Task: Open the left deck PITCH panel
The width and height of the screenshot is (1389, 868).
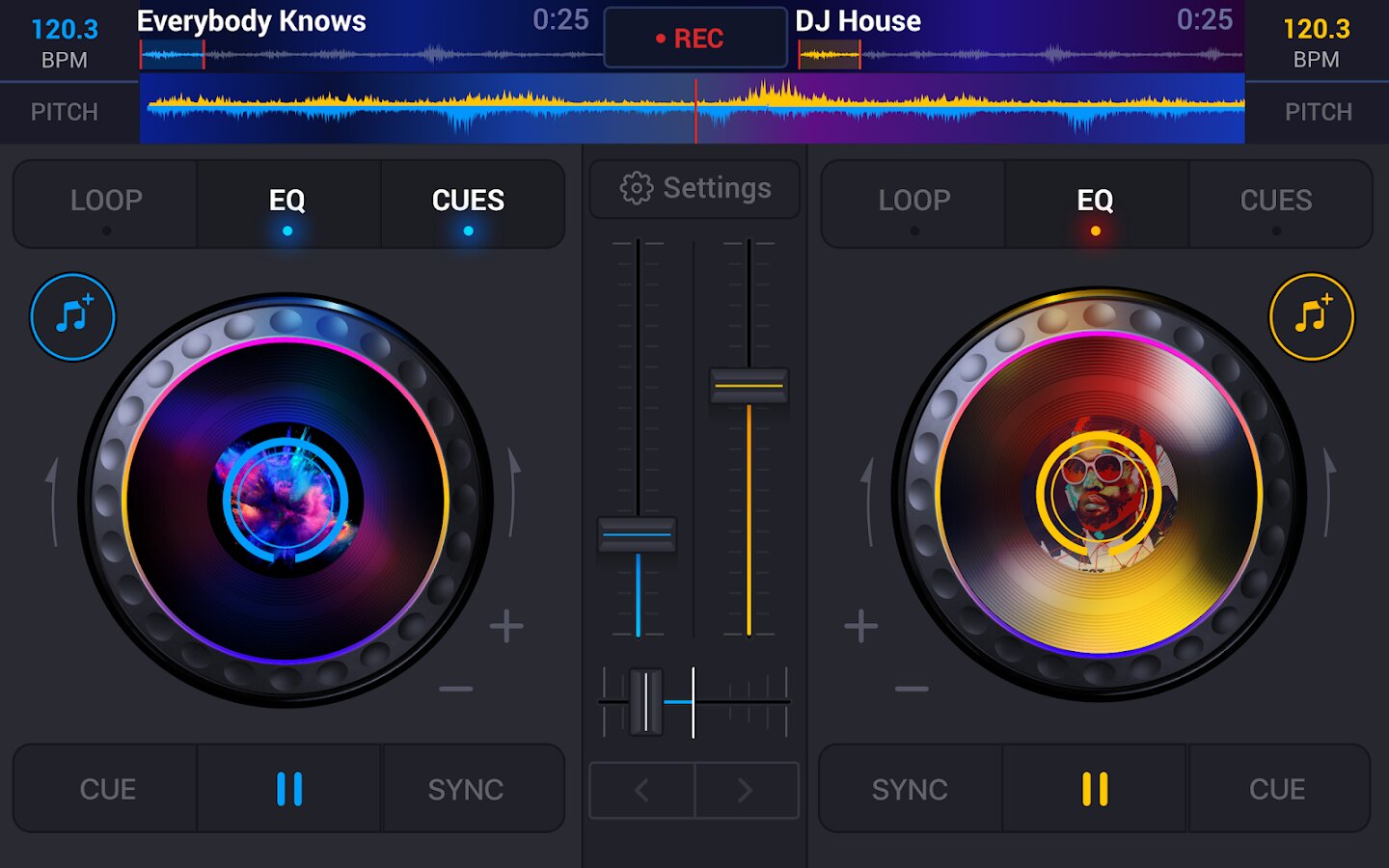Action: (65, 112)
